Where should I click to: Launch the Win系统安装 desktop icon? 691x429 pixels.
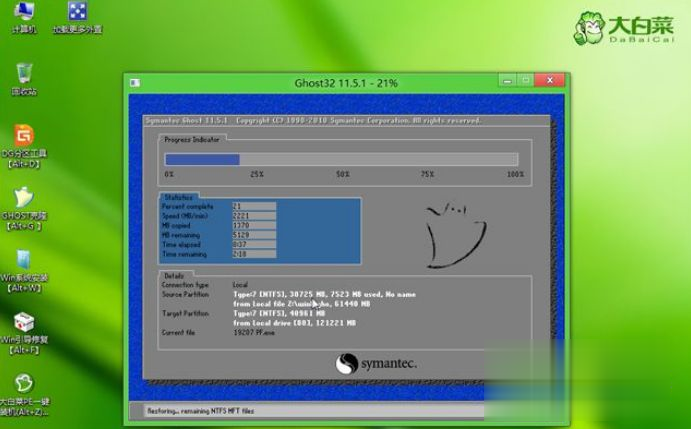24,271
